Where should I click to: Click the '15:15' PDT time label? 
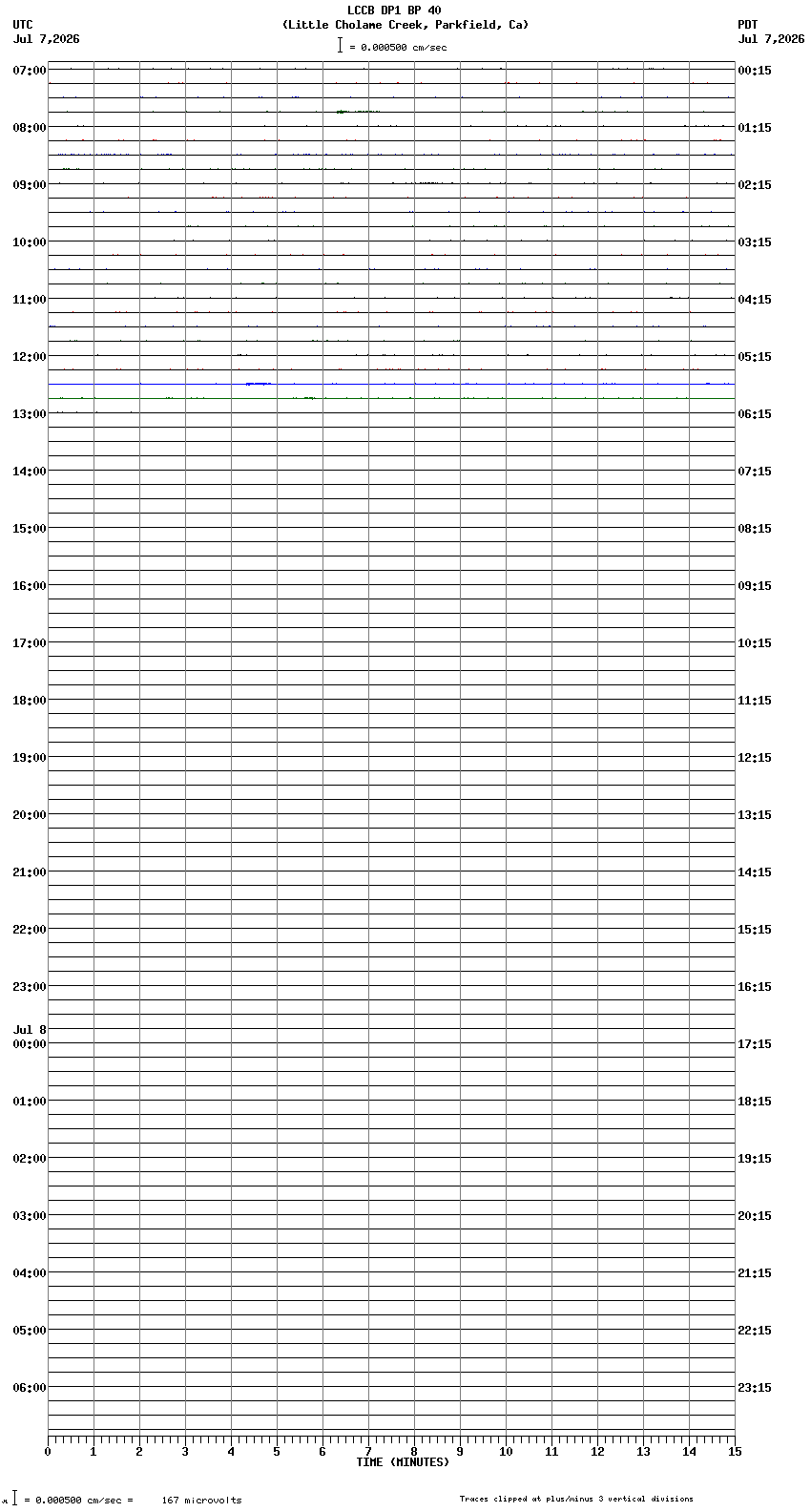point(755,930)
